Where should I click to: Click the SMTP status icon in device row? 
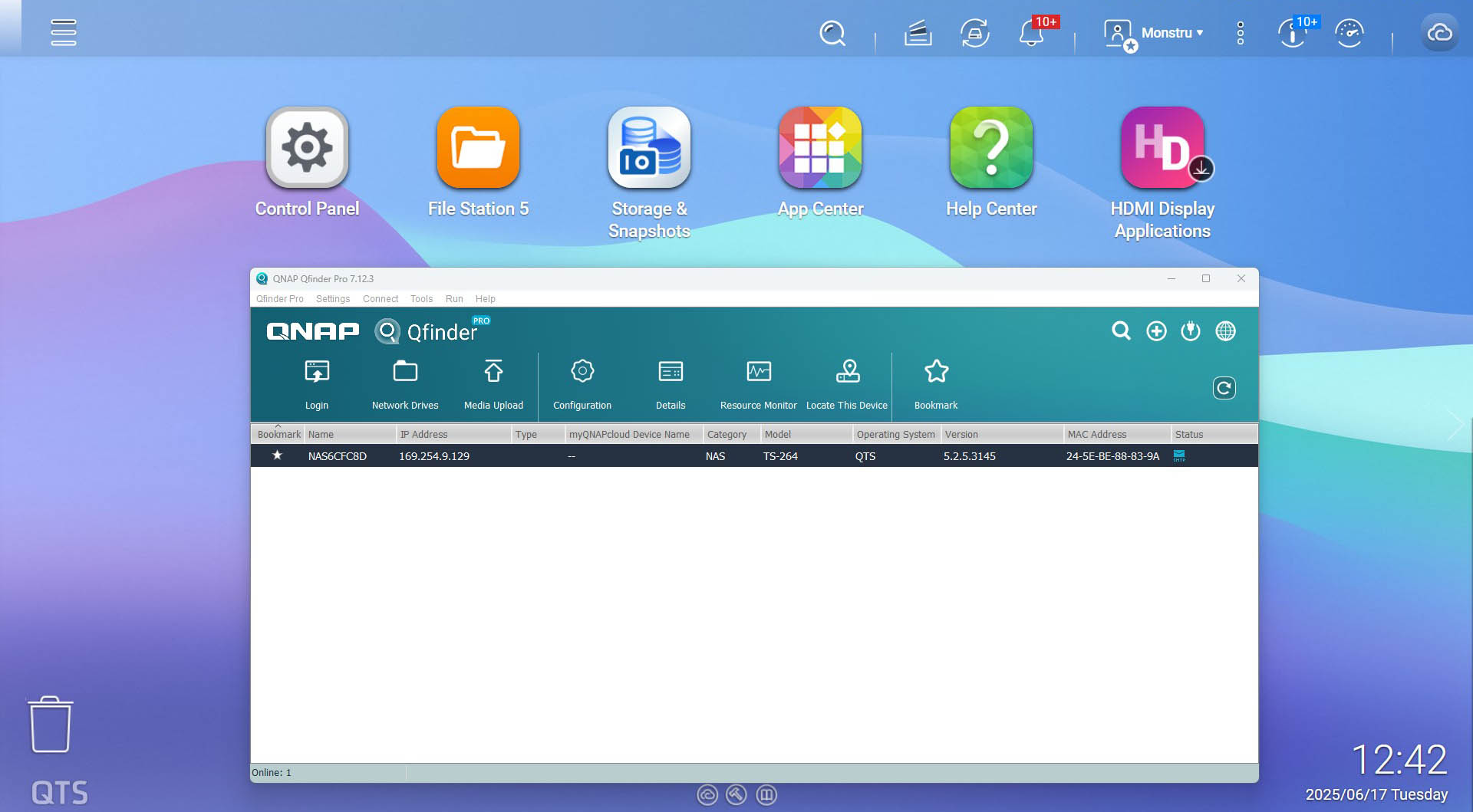(x=1179, y=456)
